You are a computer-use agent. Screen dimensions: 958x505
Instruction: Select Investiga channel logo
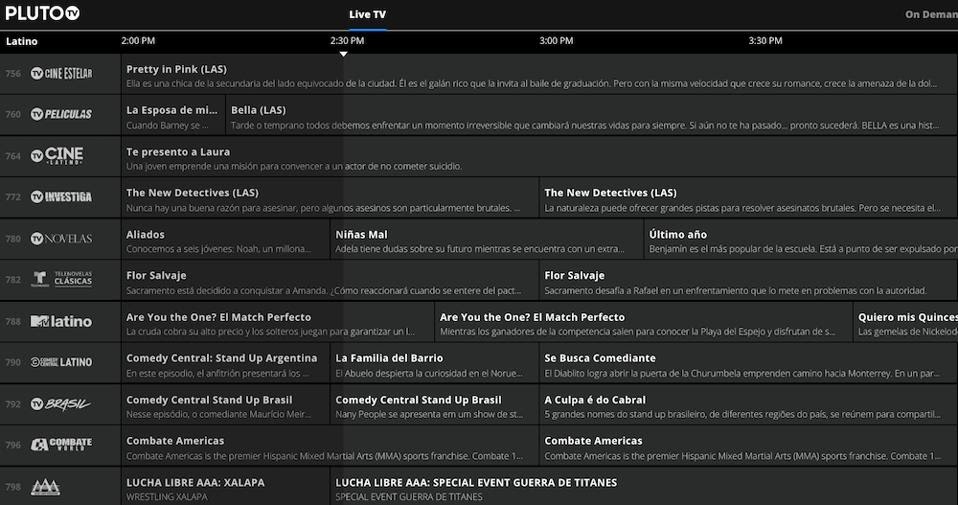coord(61,197)
